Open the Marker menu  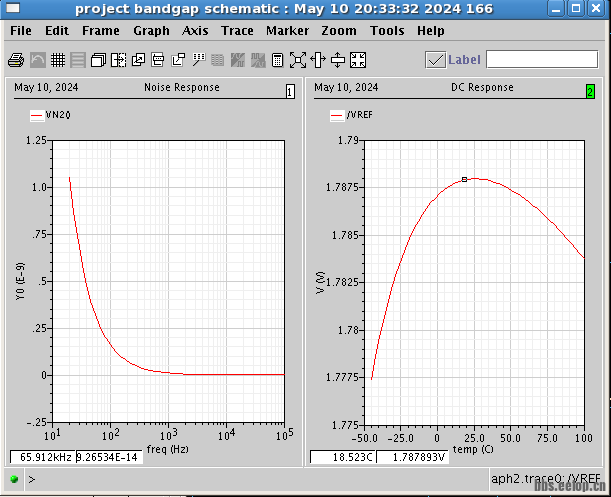click(288, 30)
